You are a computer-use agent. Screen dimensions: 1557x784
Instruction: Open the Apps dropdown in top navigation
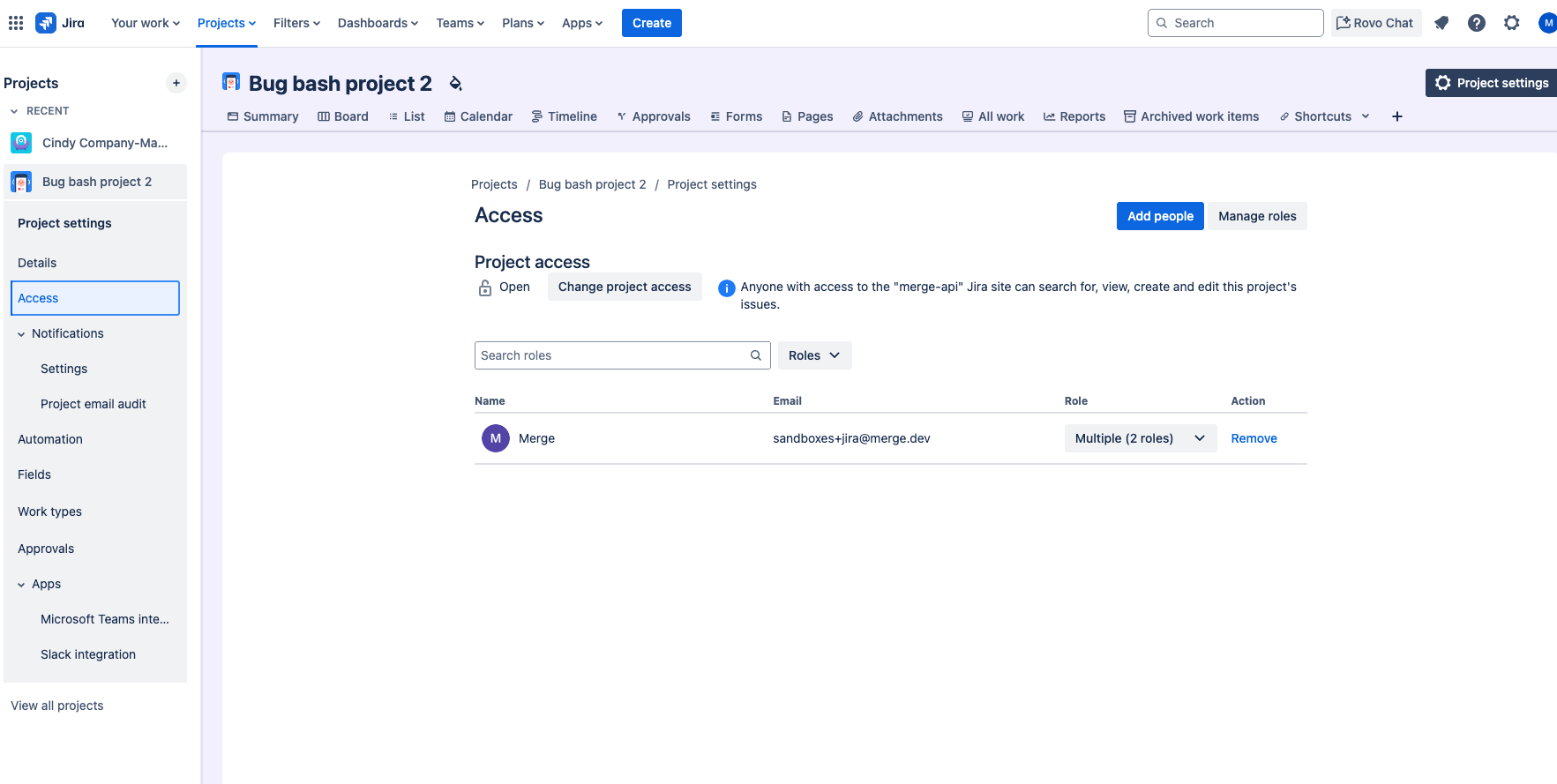coord(582,23)
